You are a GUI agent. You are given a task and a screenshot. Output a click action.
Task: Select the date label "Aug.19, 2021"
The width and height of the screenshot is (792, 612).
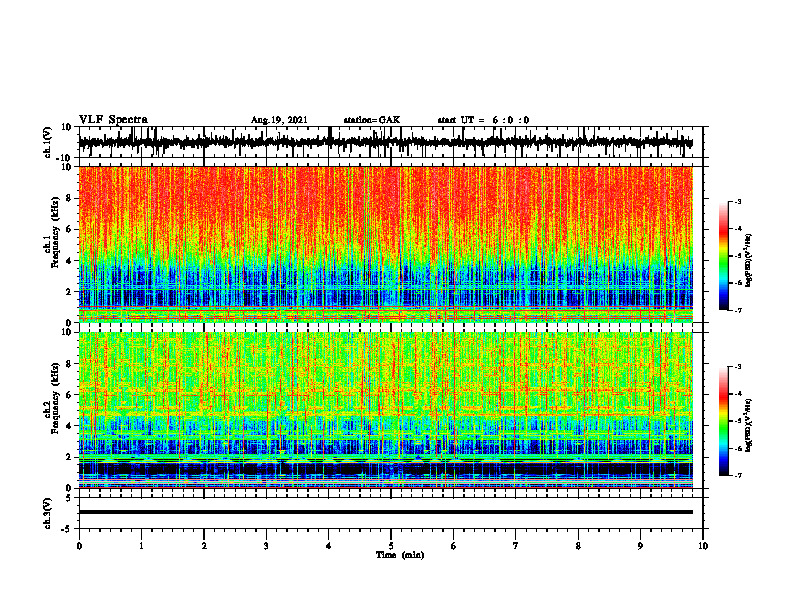(x=279, y=120)
